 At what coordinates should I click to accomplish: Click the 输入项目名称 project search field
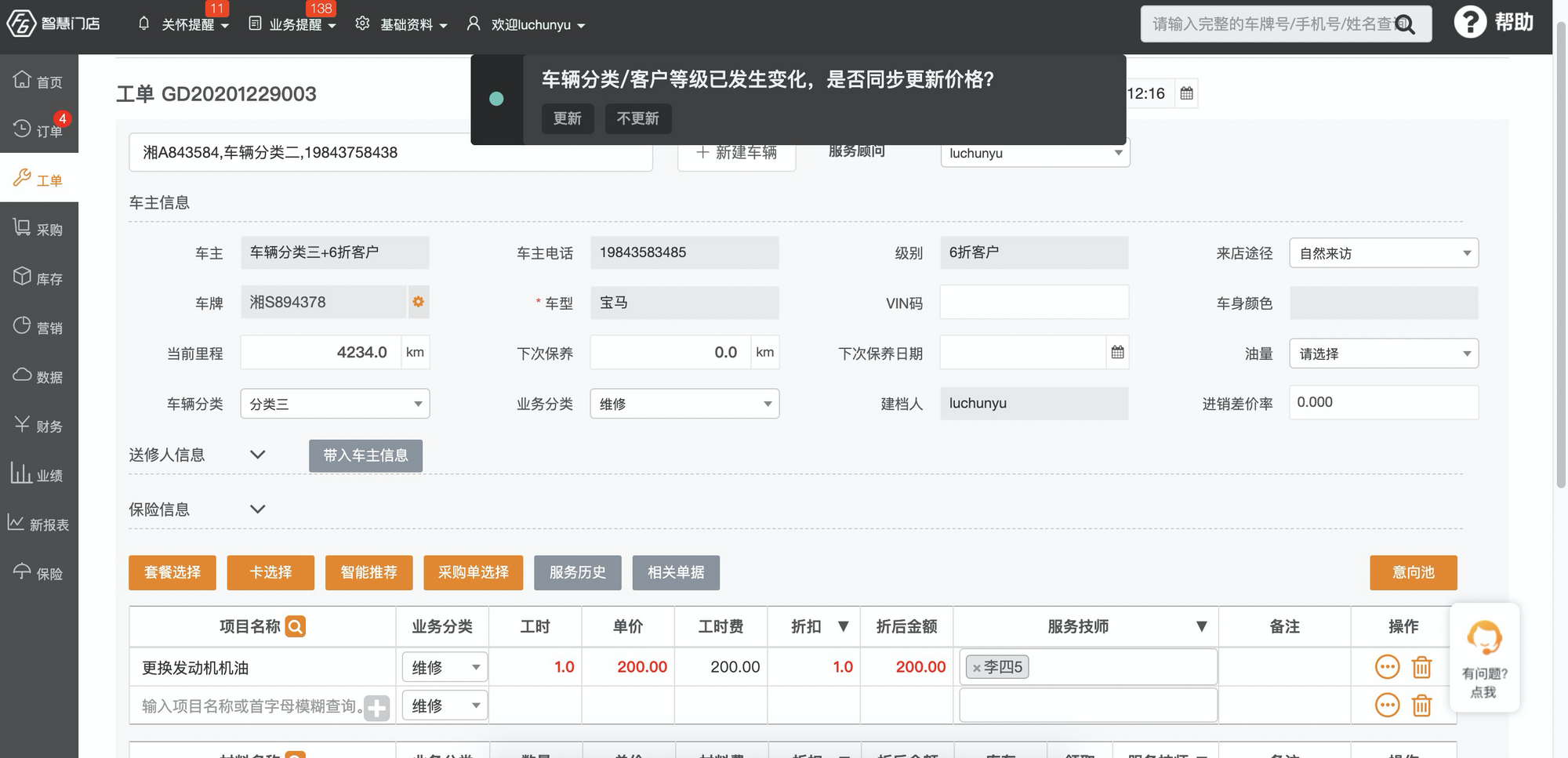(x=252, y=706)
